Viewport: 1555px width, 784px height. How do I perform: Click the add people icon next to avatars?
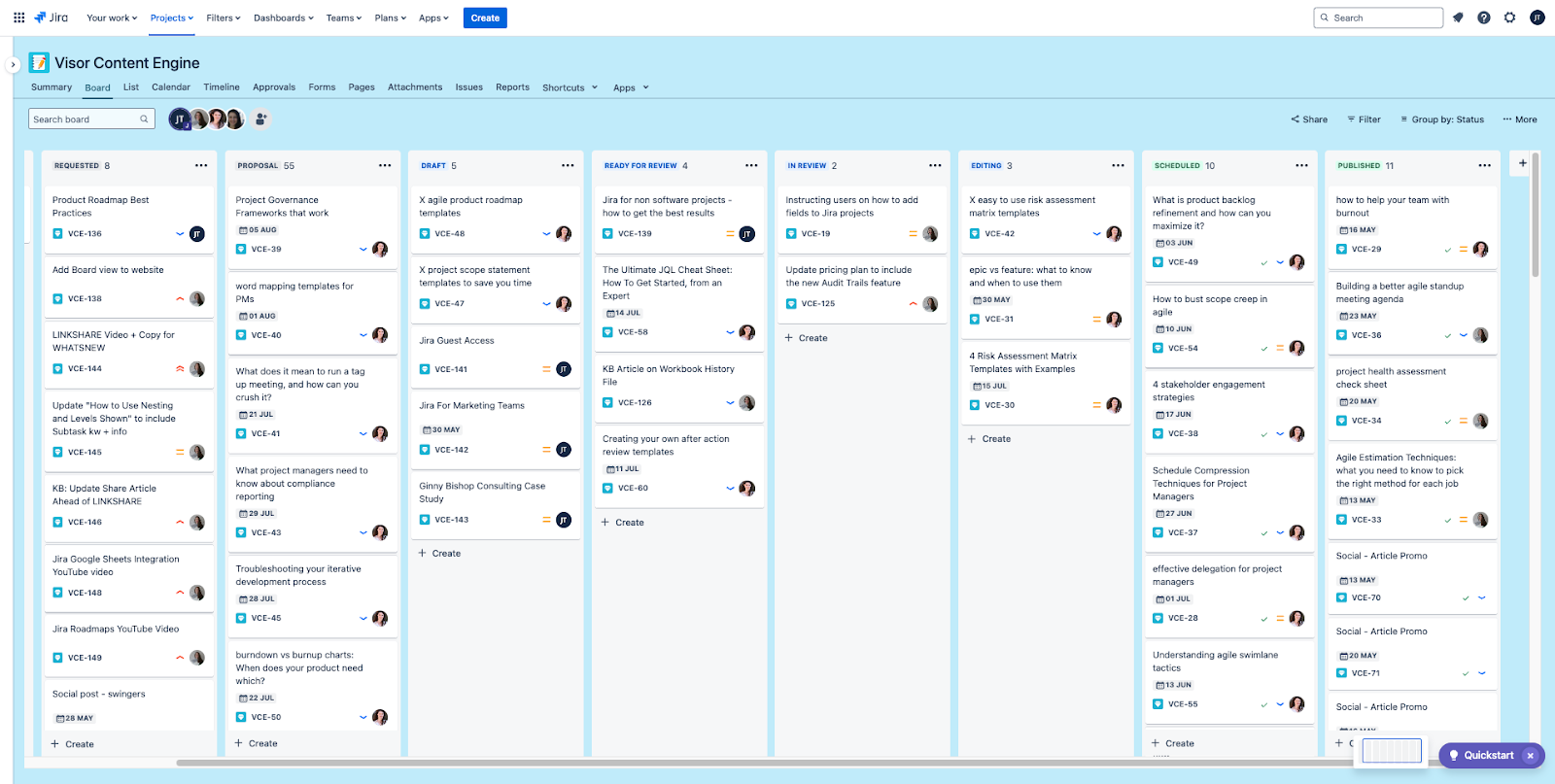click(260, 119)
